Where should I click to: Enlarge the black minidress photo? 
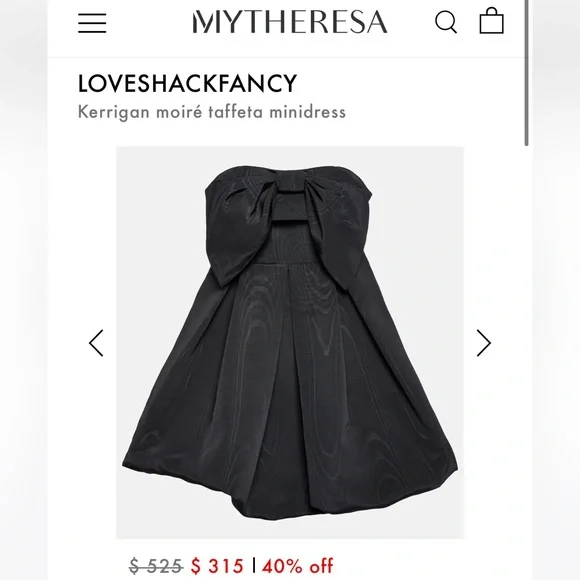[x=290, y=342]
